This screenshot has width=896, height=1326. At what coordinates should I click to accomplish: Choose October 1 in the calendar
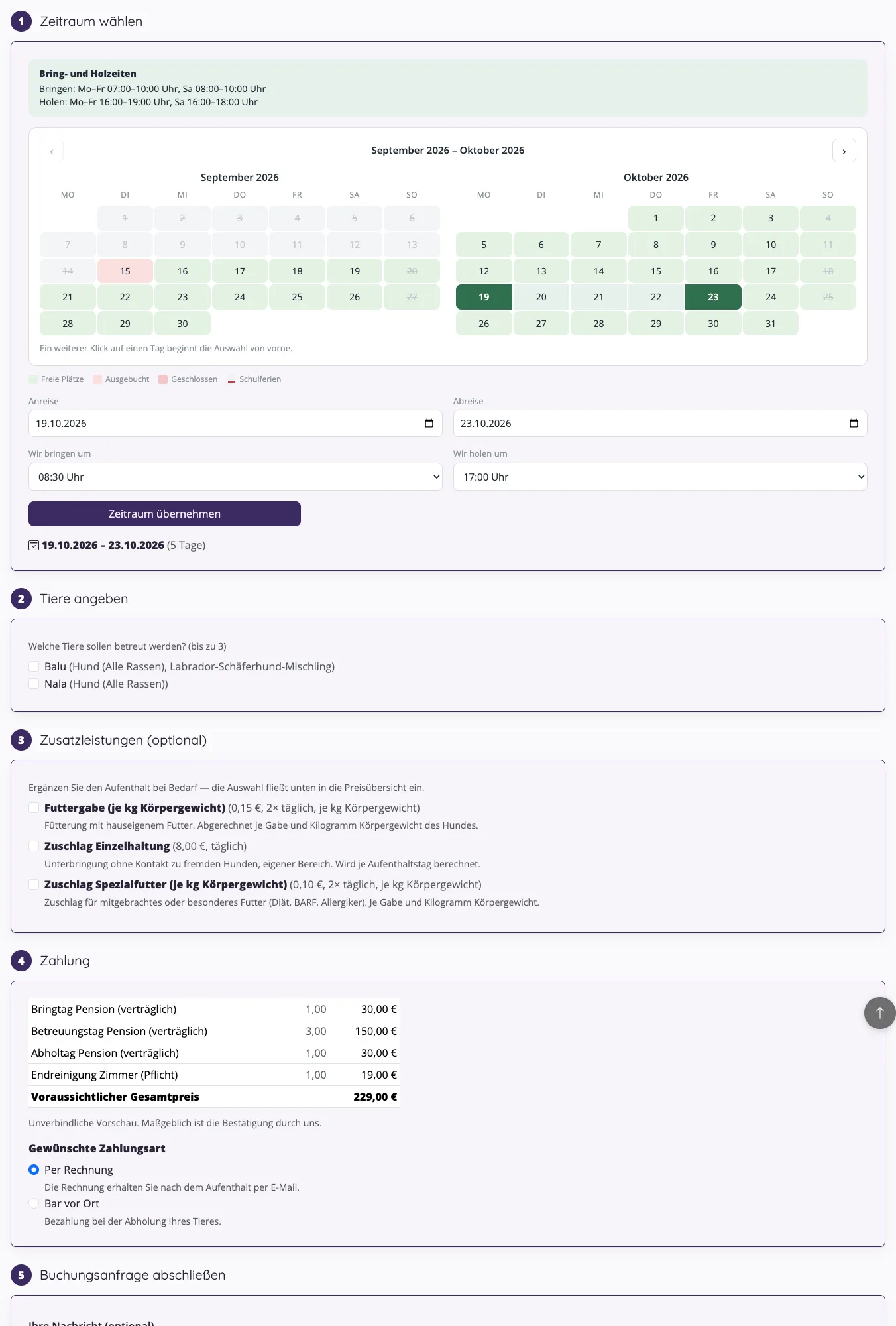click(x=656, y=218)
